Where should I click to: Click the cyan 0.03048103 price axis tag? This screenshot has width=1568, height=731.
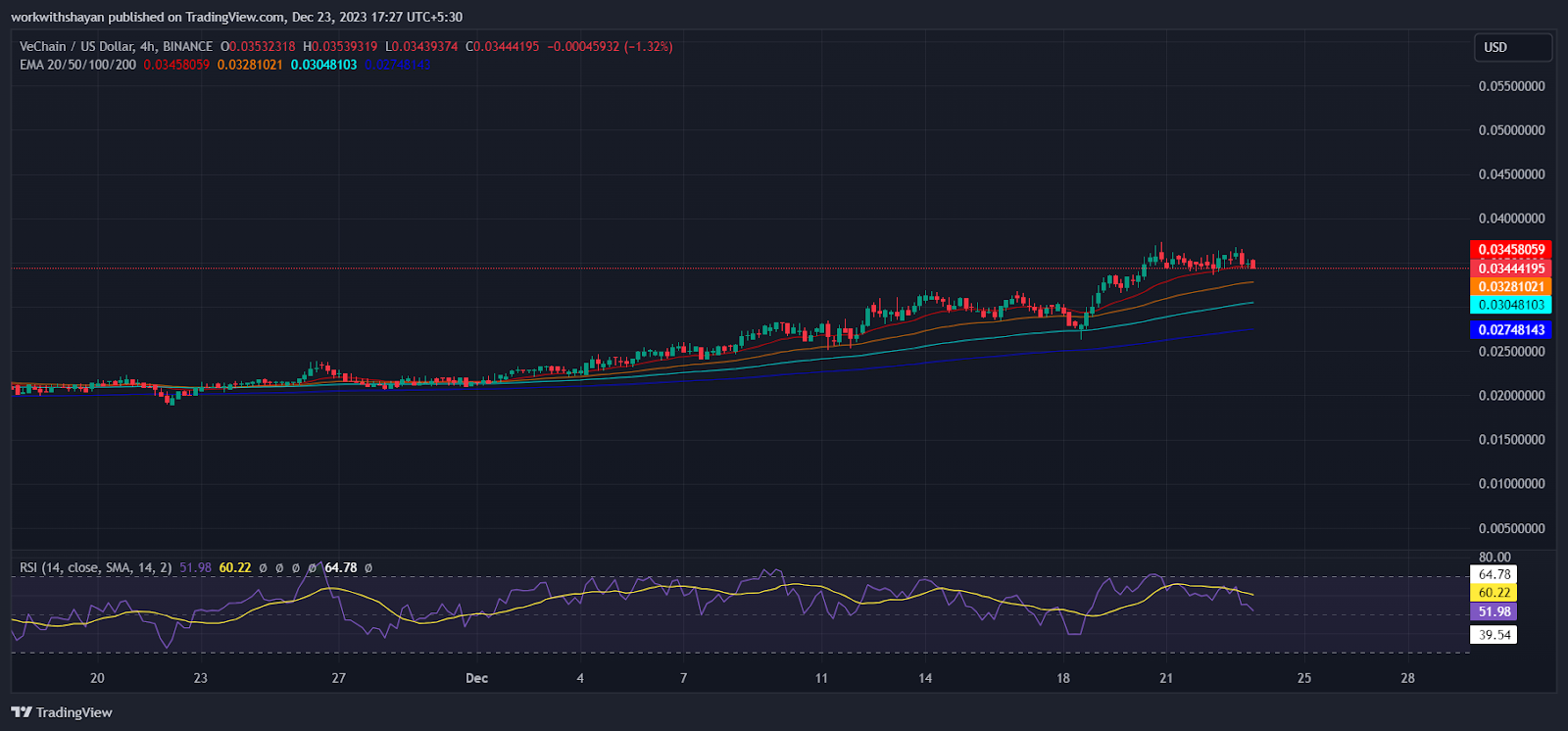[x=1511, y=305]
